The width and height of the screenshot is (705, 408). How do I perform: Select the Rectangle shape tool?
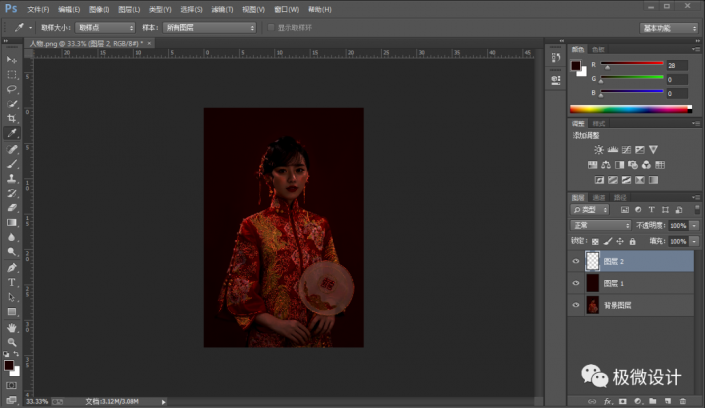12,312
